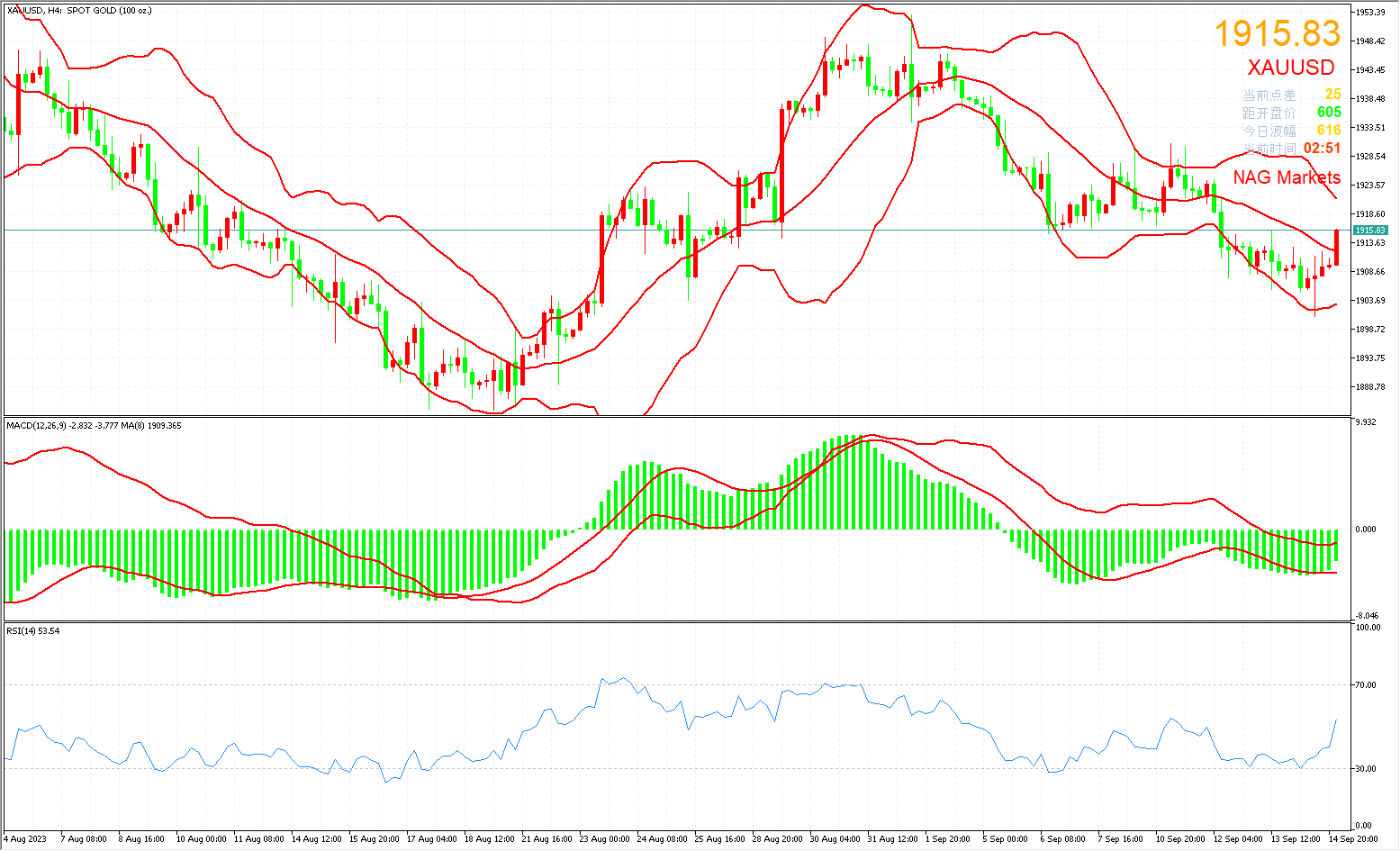Click the time axis label 30 Aug 04:00
1400x851 pixels.
point(835,839)
